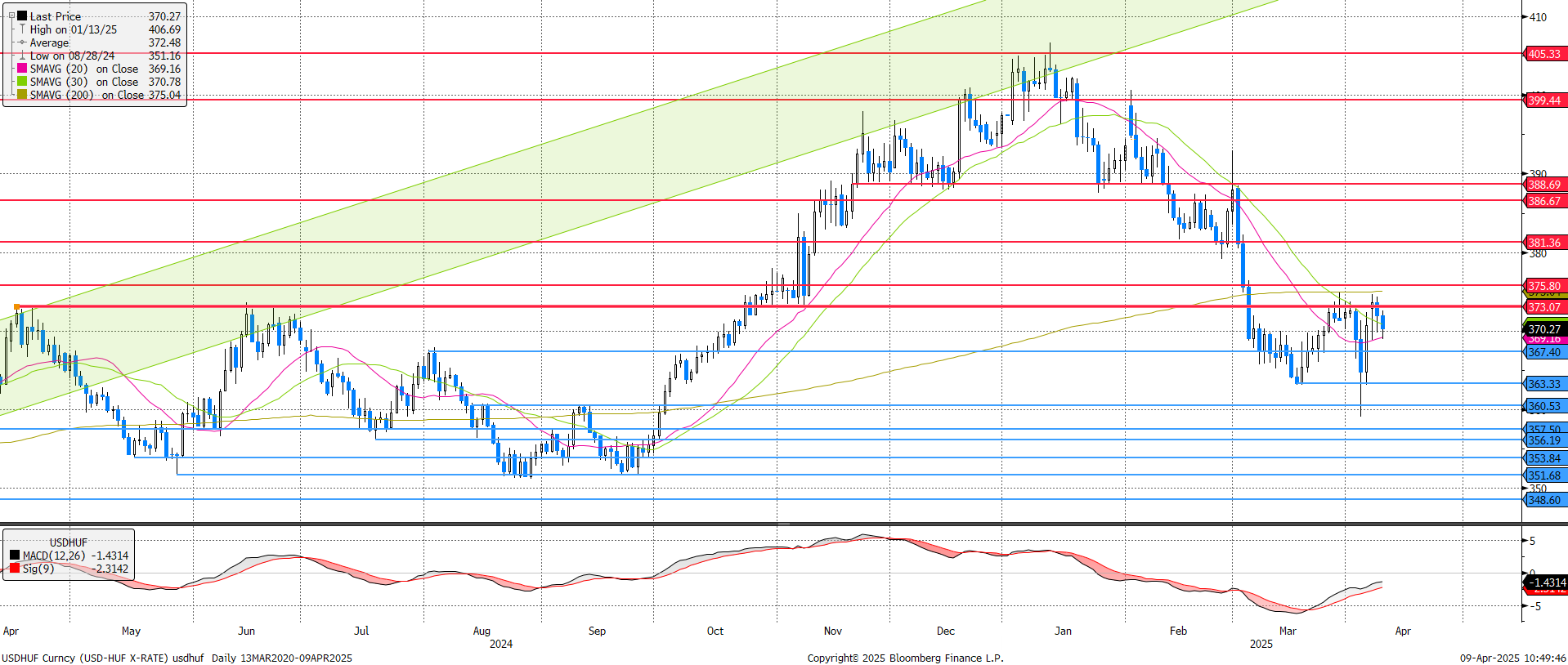The width and height of the screenshot is (1568, 665).
Task: Select 'SMAVG (200) on Close' legend text
Action: pos(87,95)
